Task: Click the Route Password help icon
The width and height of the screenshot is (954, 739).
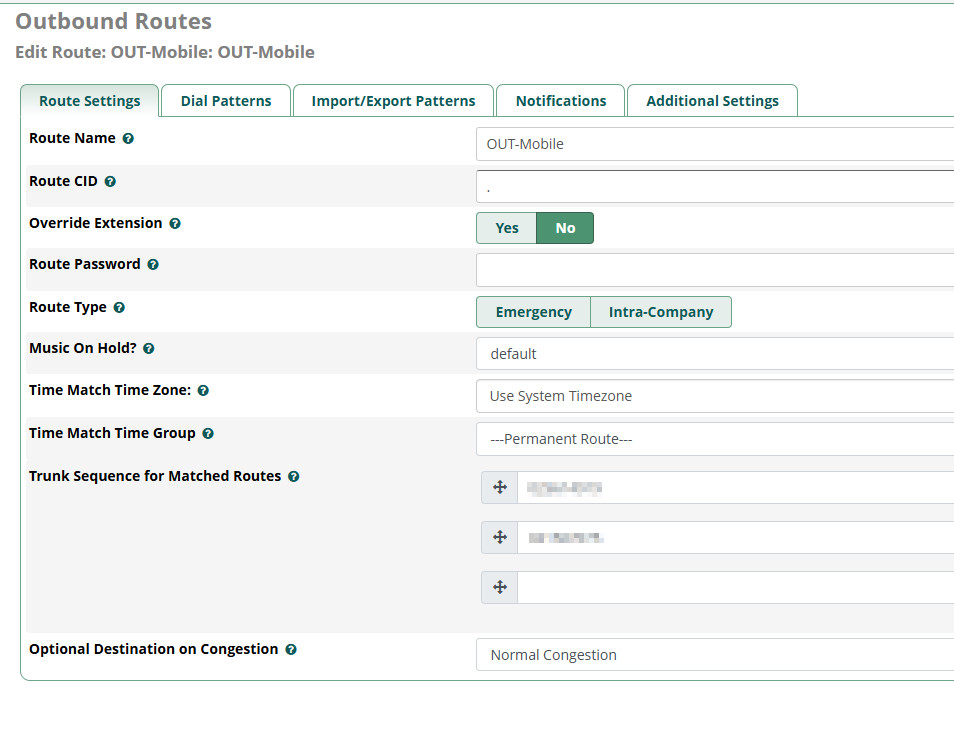Action: click(x=153, y=265)
